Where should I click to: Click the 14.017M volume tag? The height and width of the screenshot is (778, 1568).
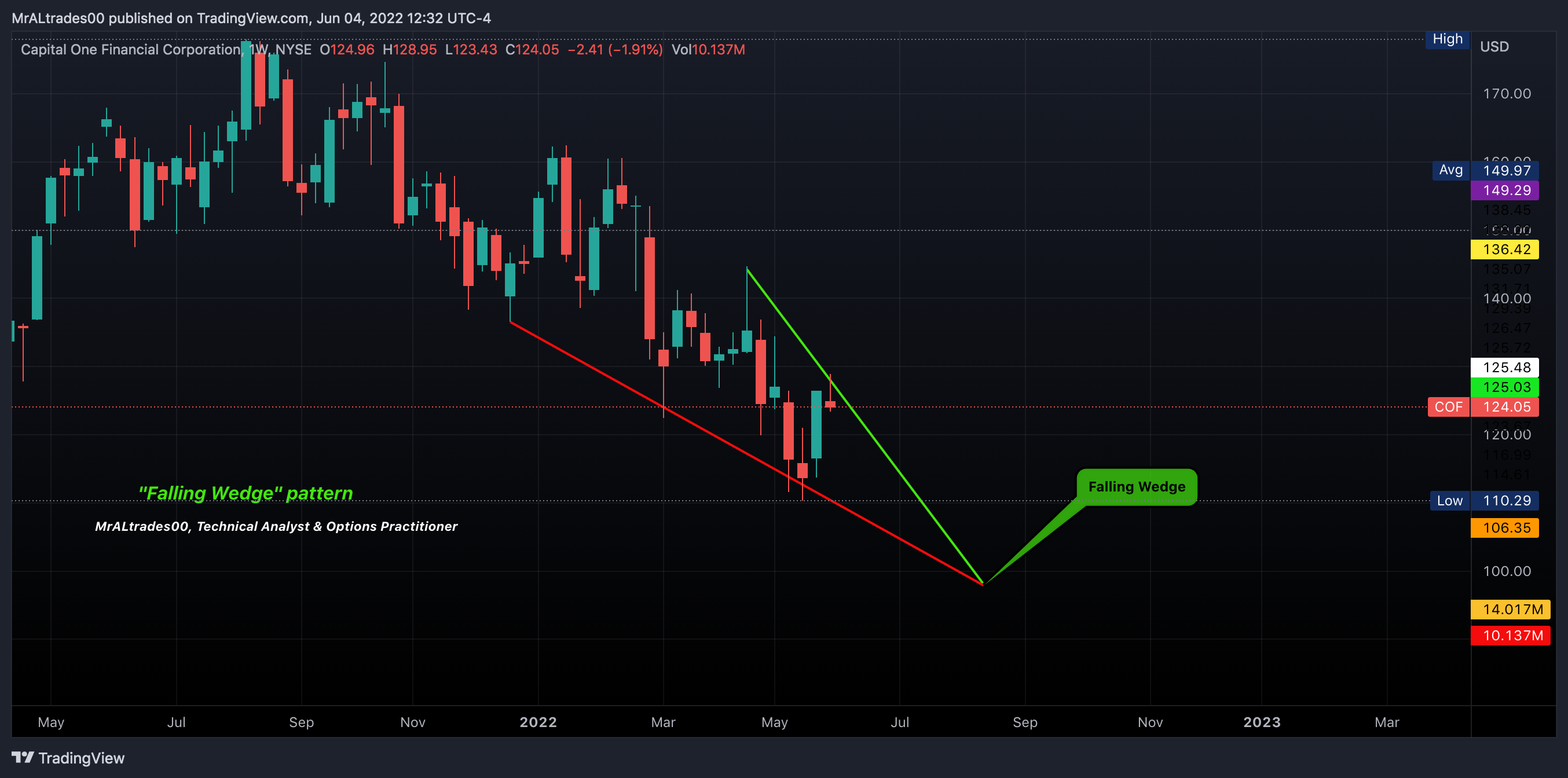[1511, 609]
